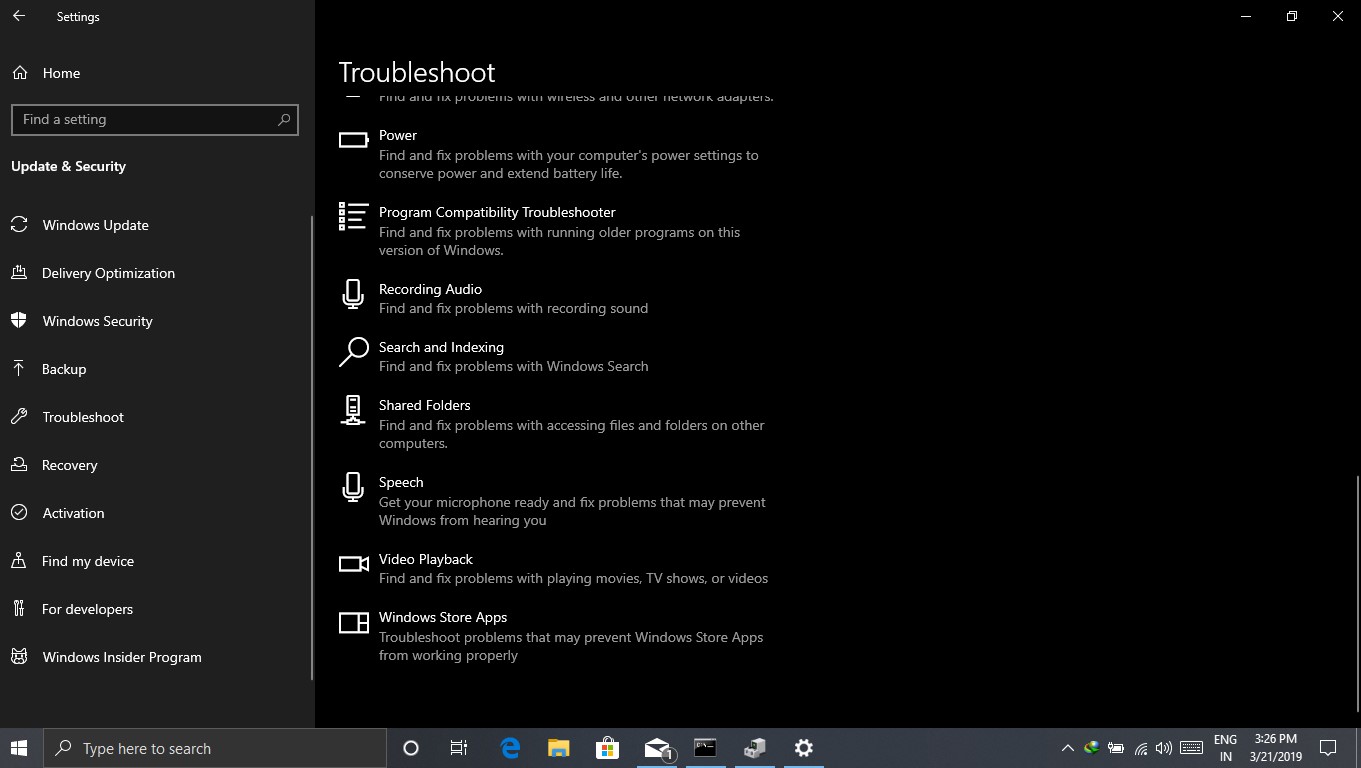Image resolution: width=1361 pixels, height=768 pixels.
Task: Click the Troubleshoot wrench icon
Action: (x=19, y=417)
